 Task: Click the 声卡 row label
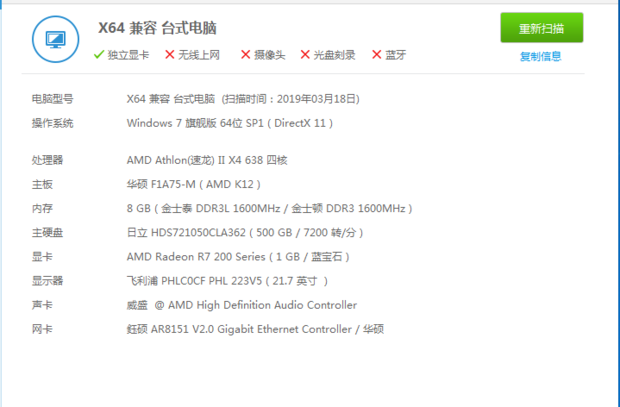click(42, 305)
